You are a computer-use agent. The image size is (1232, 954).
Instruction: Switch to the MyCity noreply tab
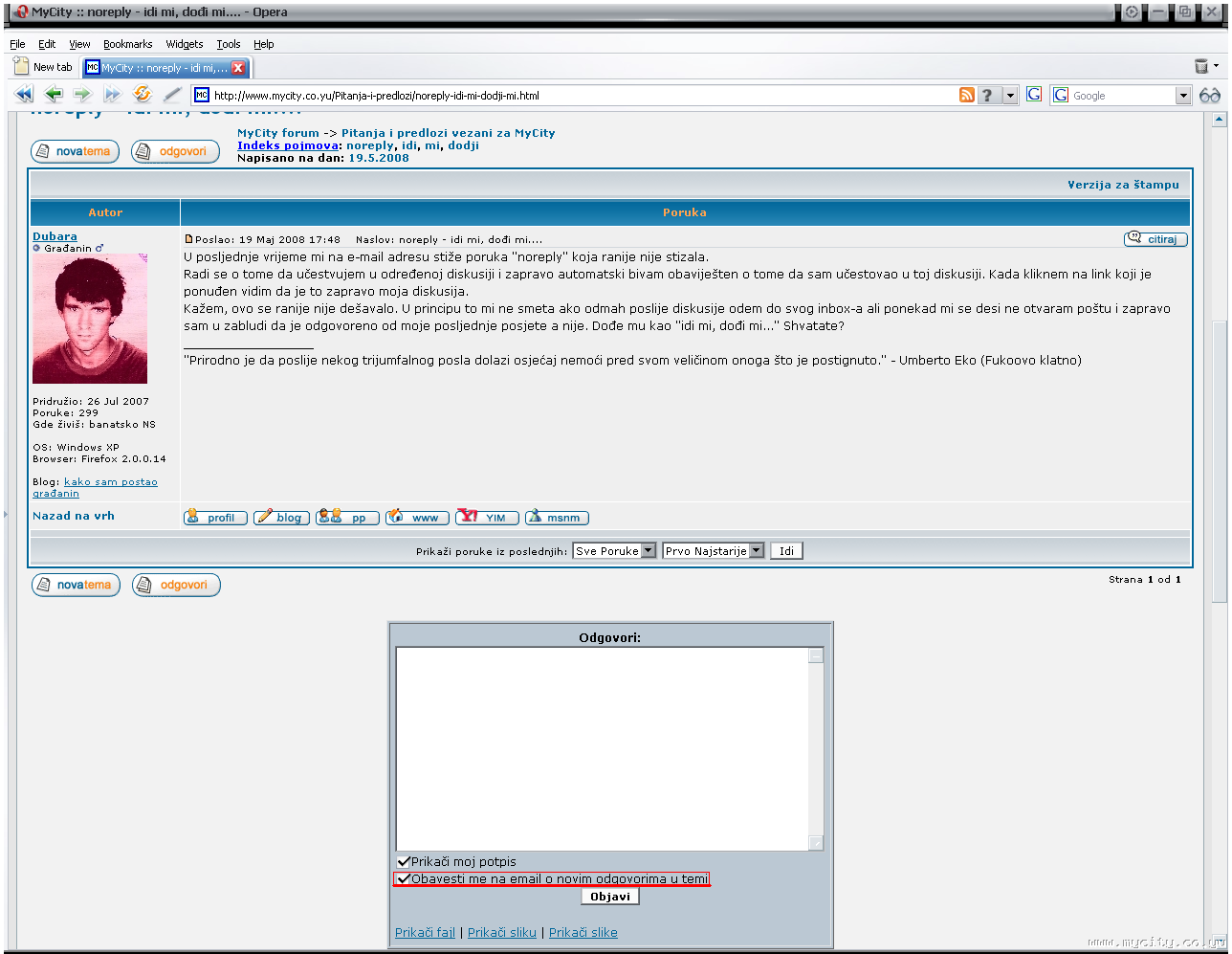165,68
